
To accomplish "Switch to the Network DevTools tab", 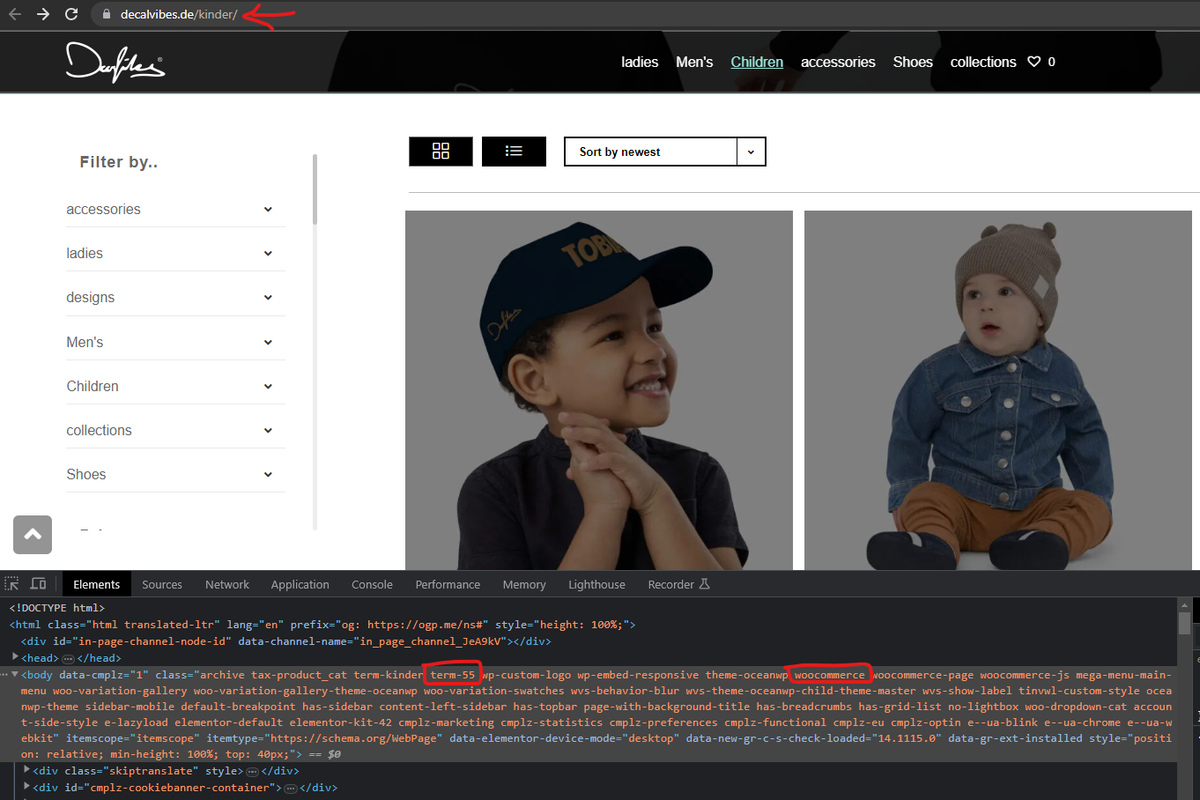I will coord(227,584).
